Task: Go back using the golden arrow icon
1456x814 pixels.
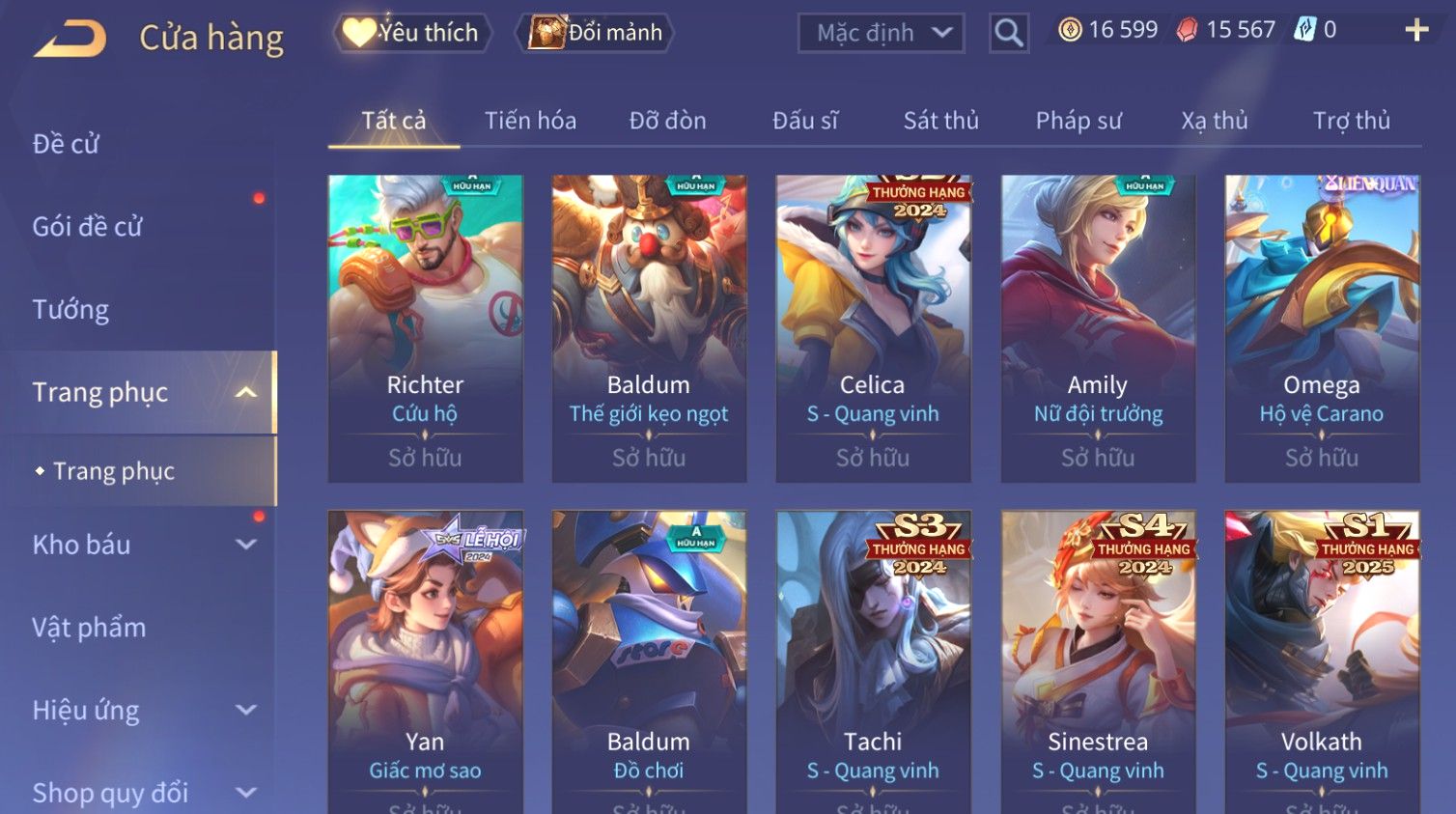Action: point(70,39)
